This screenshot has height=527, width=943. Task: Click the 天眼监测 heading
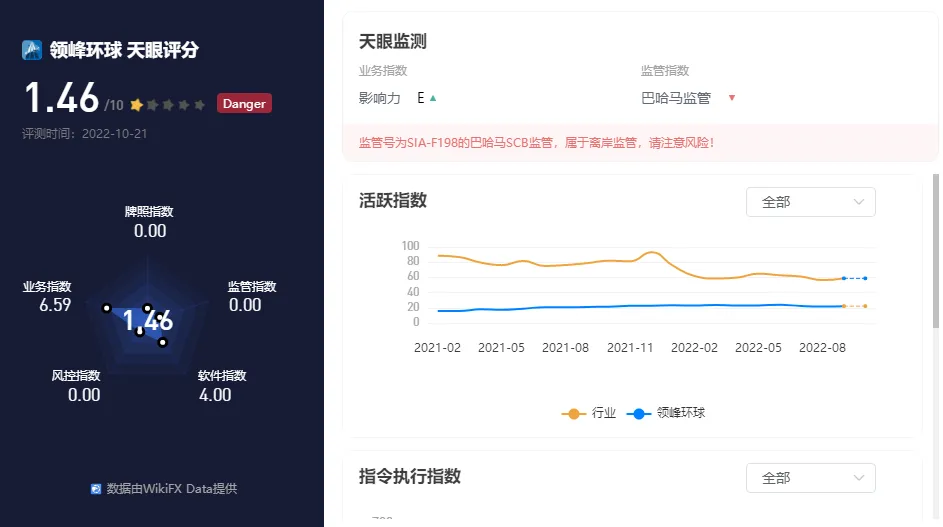pyautogui.click(x=393, y=42)
